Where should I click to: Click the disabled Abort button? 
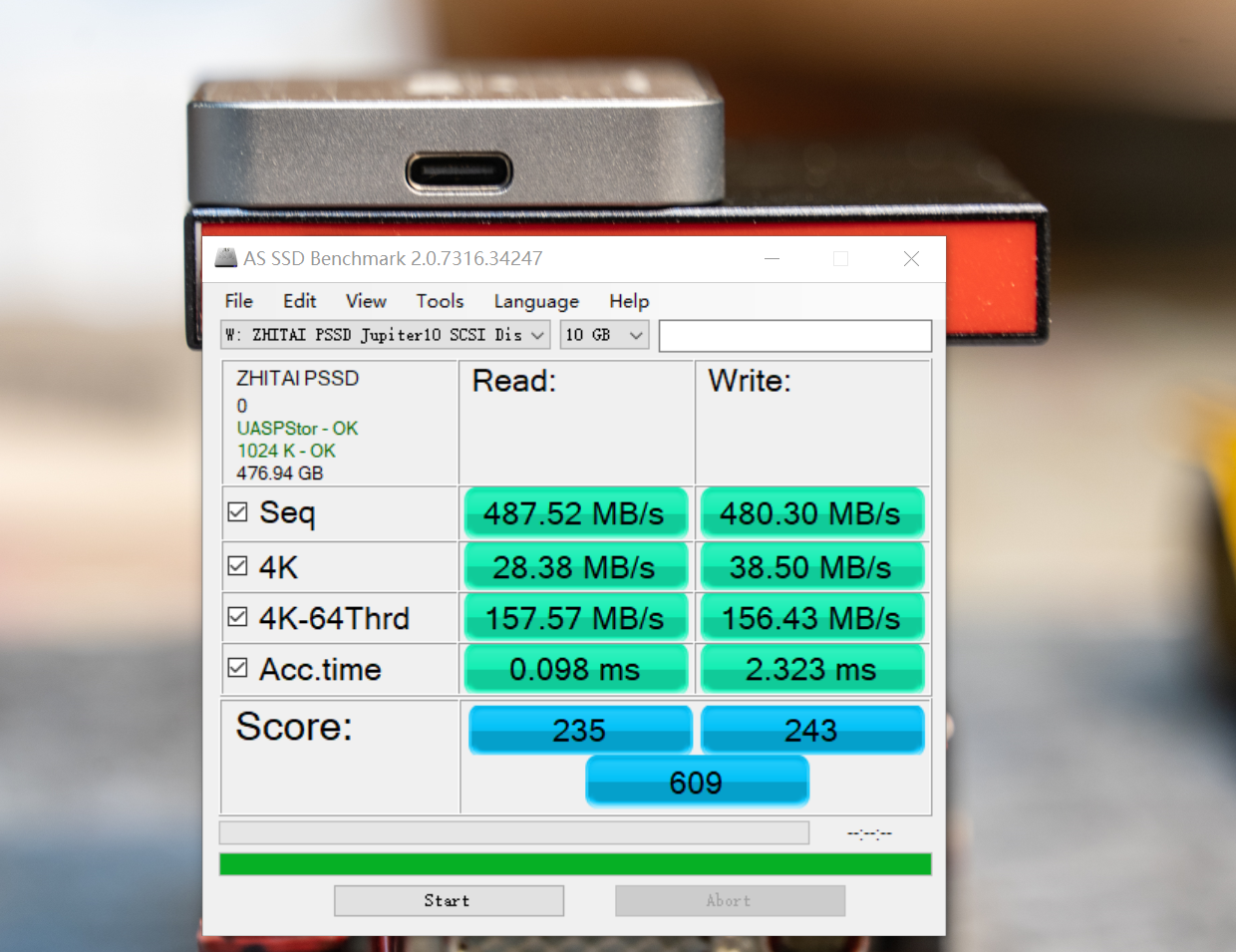click(730, 900)
